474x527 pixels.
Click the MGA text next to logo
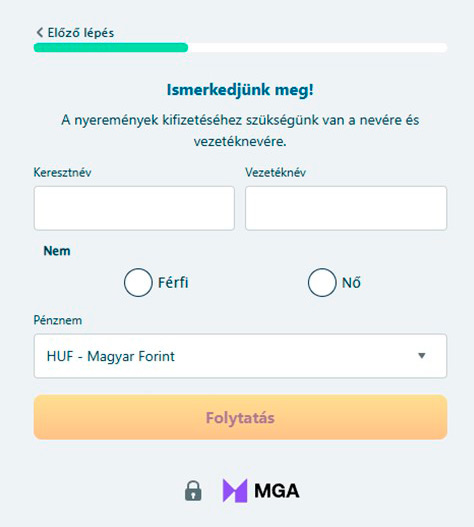point(277,491)
